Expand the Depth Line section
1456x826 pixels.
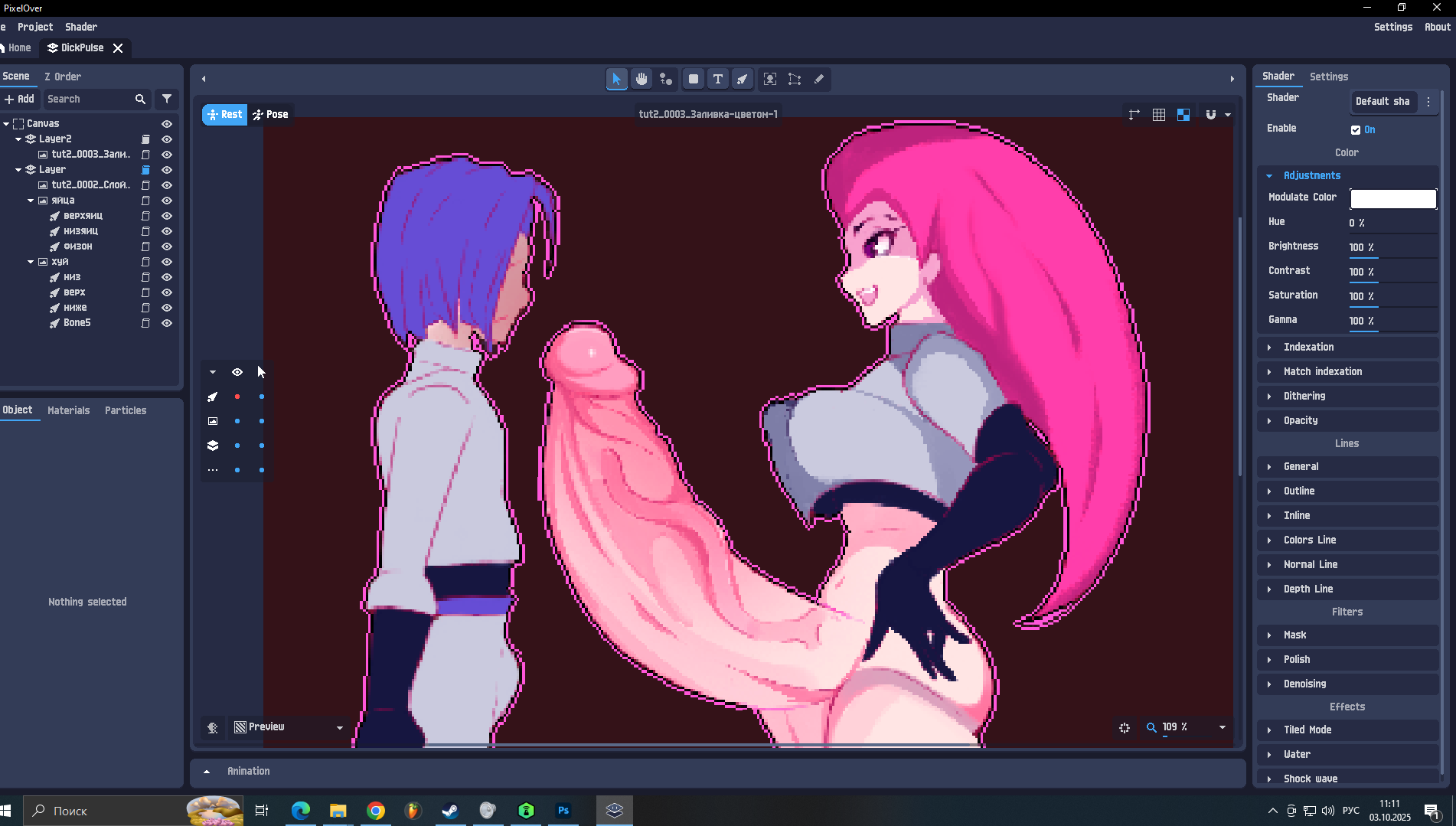1348,589
